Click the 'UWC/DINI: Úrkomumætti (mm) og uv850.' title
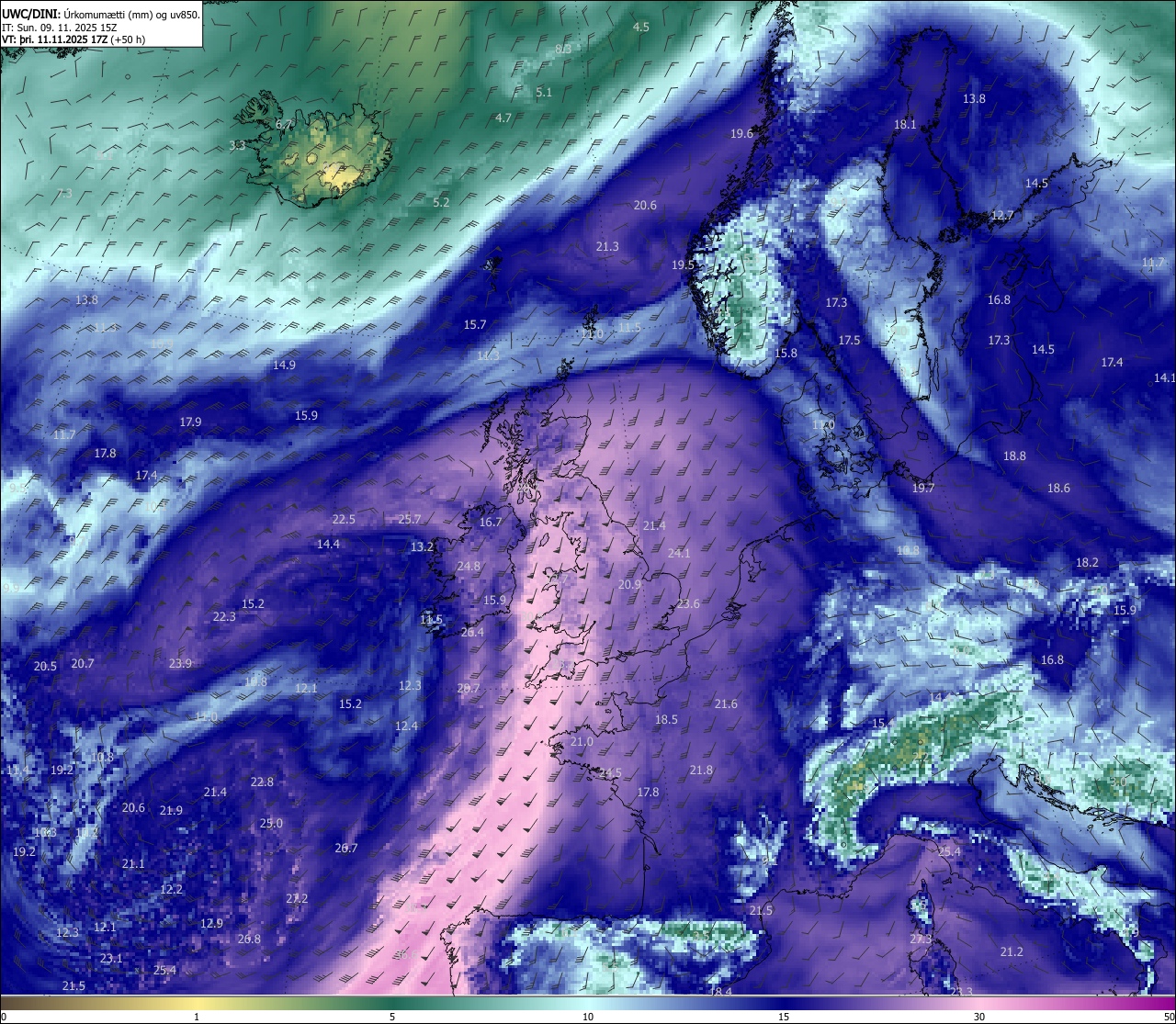 (101, 14)
